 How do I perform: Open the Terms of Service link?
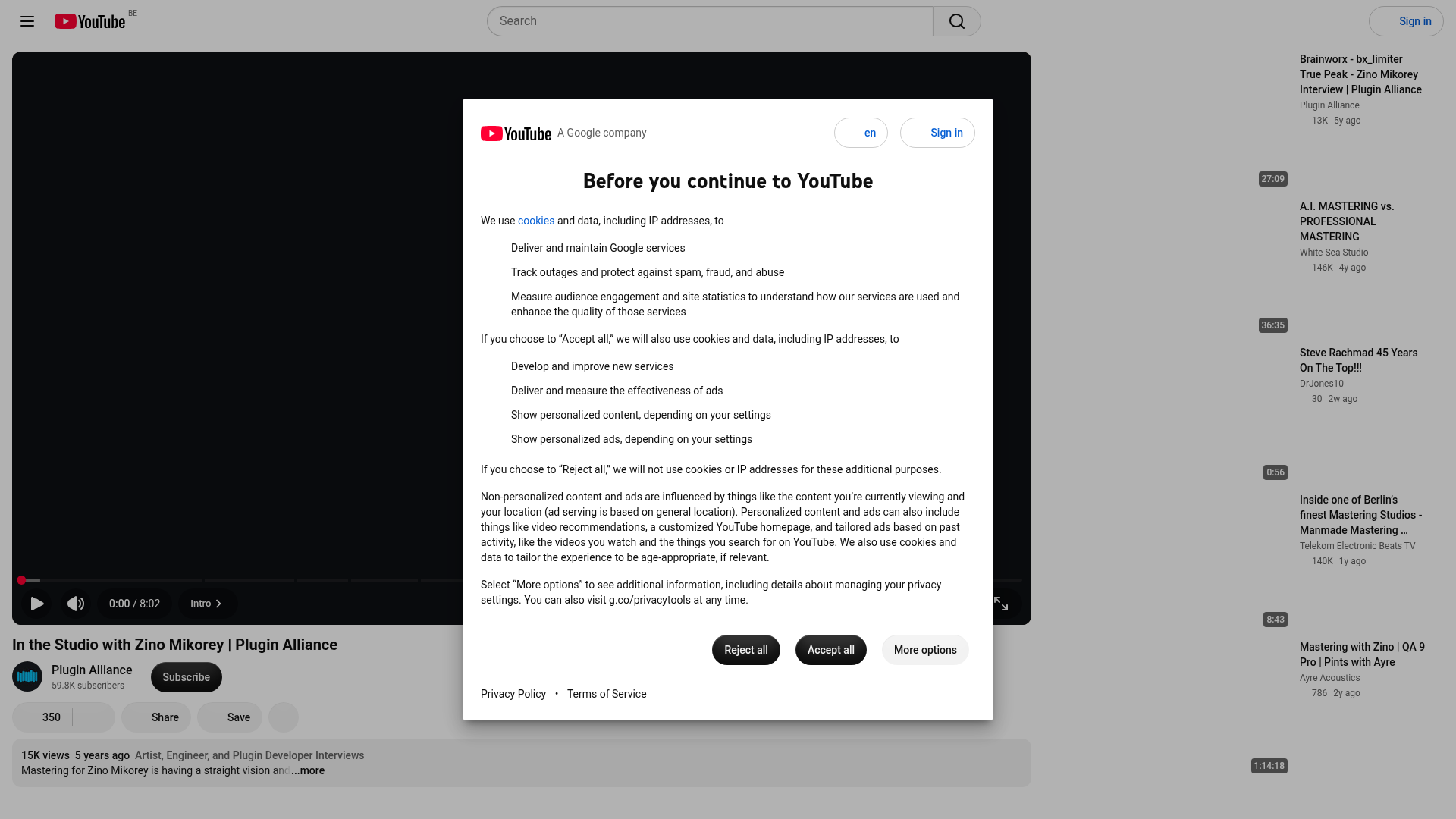click(607, 694)
